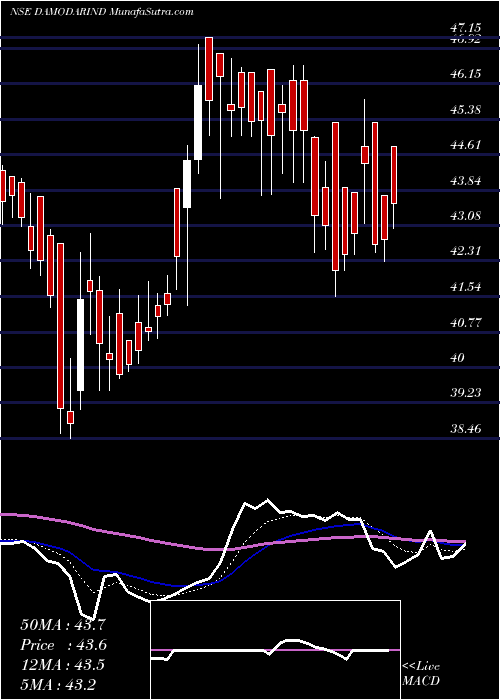This screenshot has height=700, width=500.
Task: Click the 42.31 price axis label
Action: [465, 251]
